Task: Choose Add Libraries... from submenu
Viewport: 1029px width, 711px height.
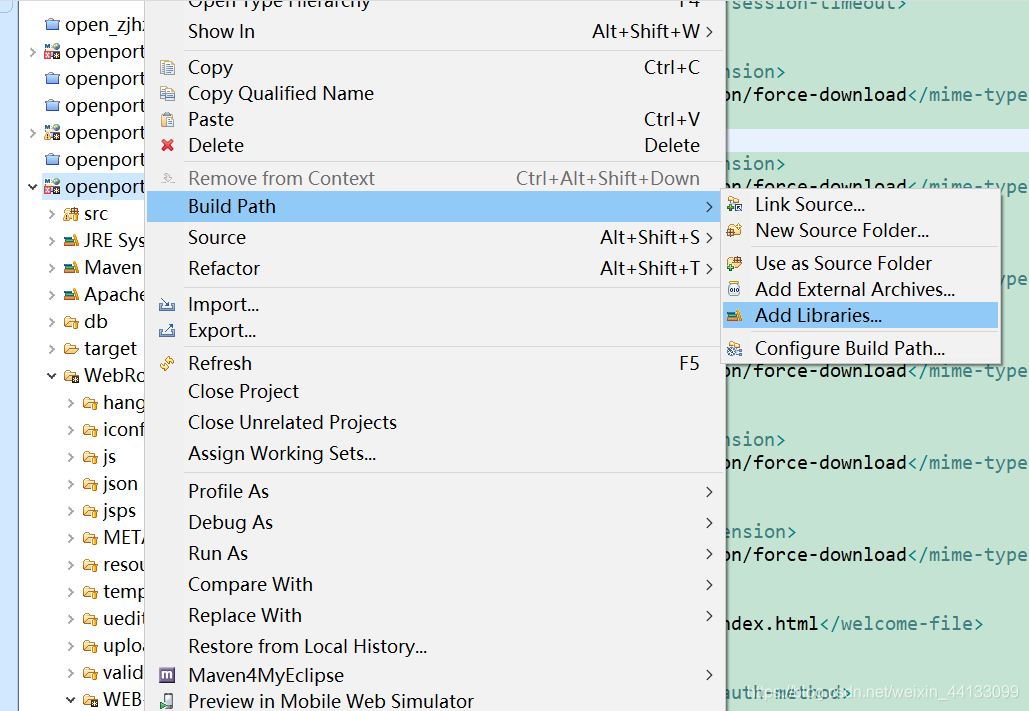Action: coord(860,316)
